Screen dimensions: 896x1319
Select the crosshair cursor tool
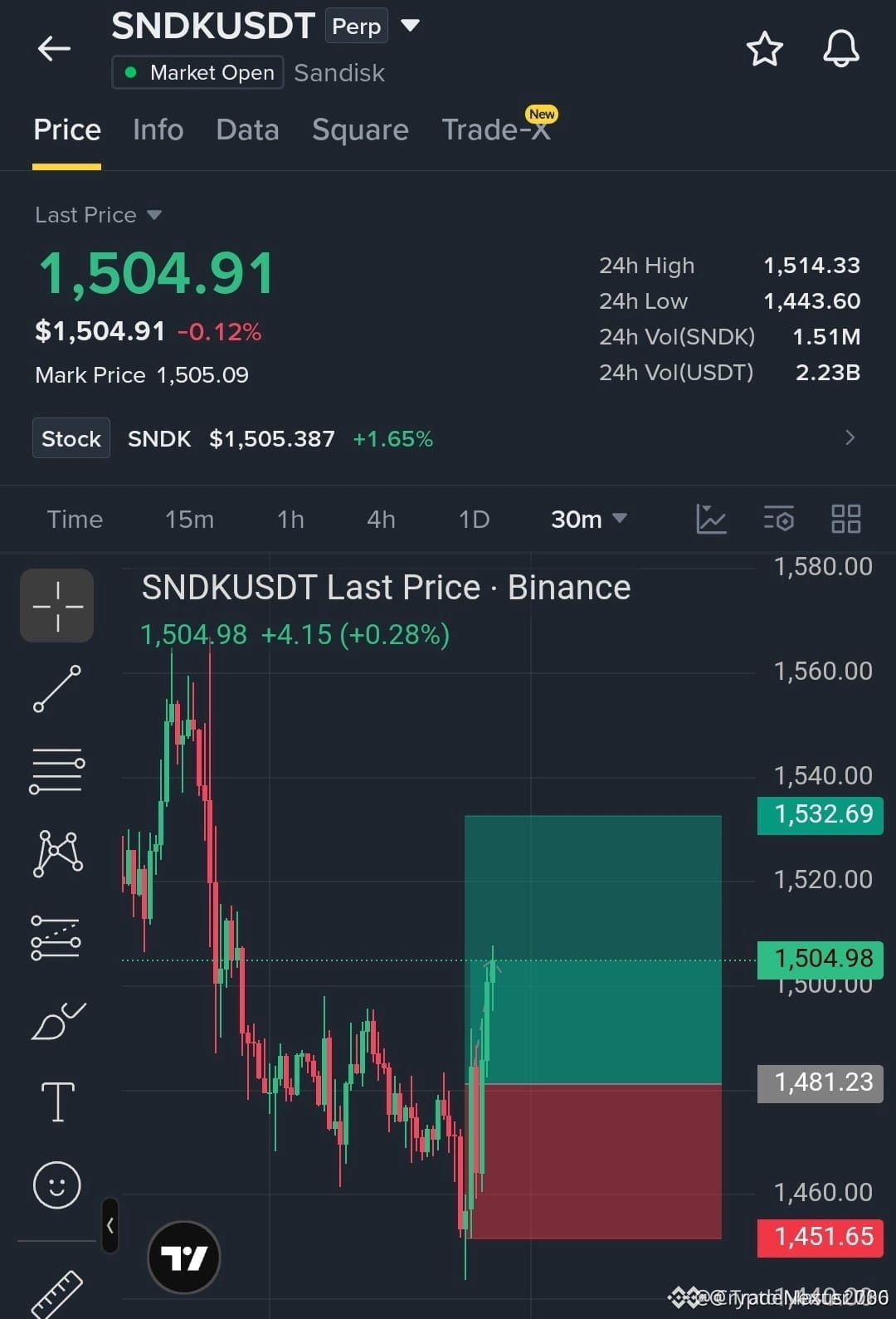point(57,606)
